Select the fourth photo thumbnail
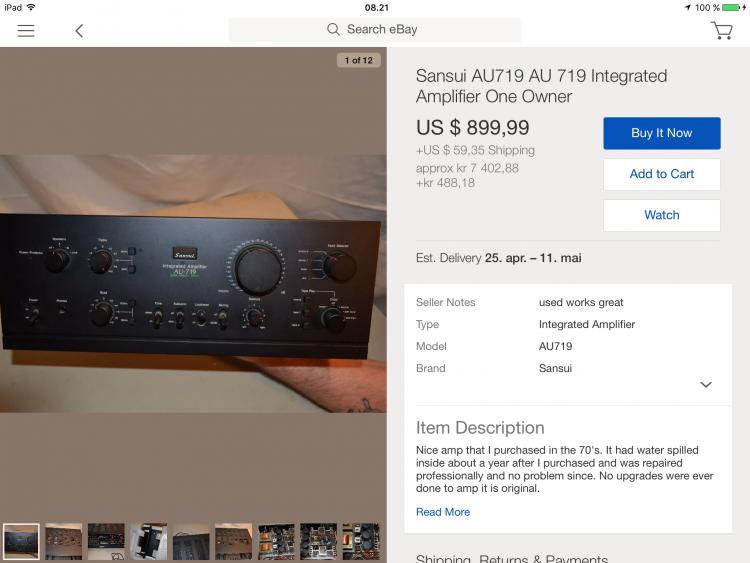This screenshot has width=750, height=563. tap(149, 541)
